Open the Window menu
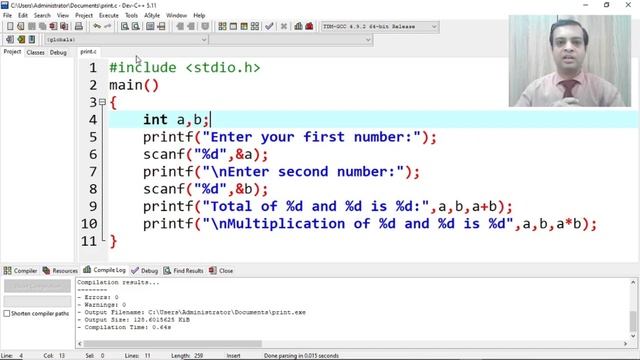640x360 pixels. click(x=176, y=16)
